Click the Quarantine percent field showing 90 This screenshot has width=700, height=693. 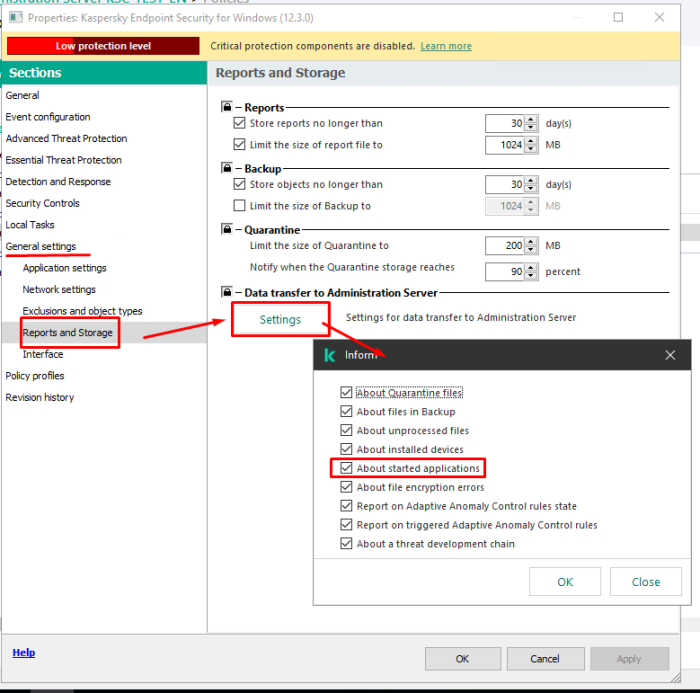coord(505,271)
